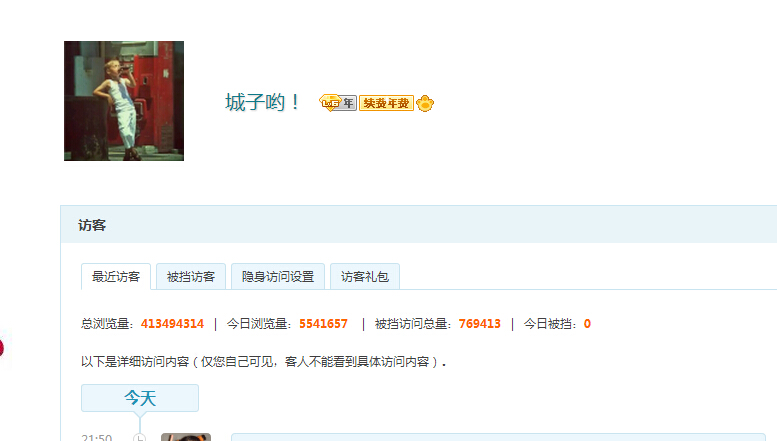Open the 隐身访问设置 tab
Viewport: 777px width, 441px height.
point(278,276)
